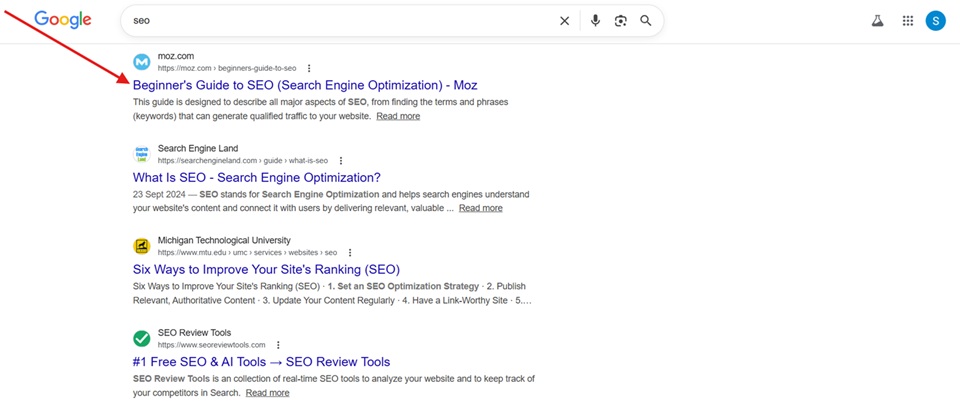This screenshot has height=407, width=960.
Task: Click the Search Engine Land site name
Action: point(198,149)
